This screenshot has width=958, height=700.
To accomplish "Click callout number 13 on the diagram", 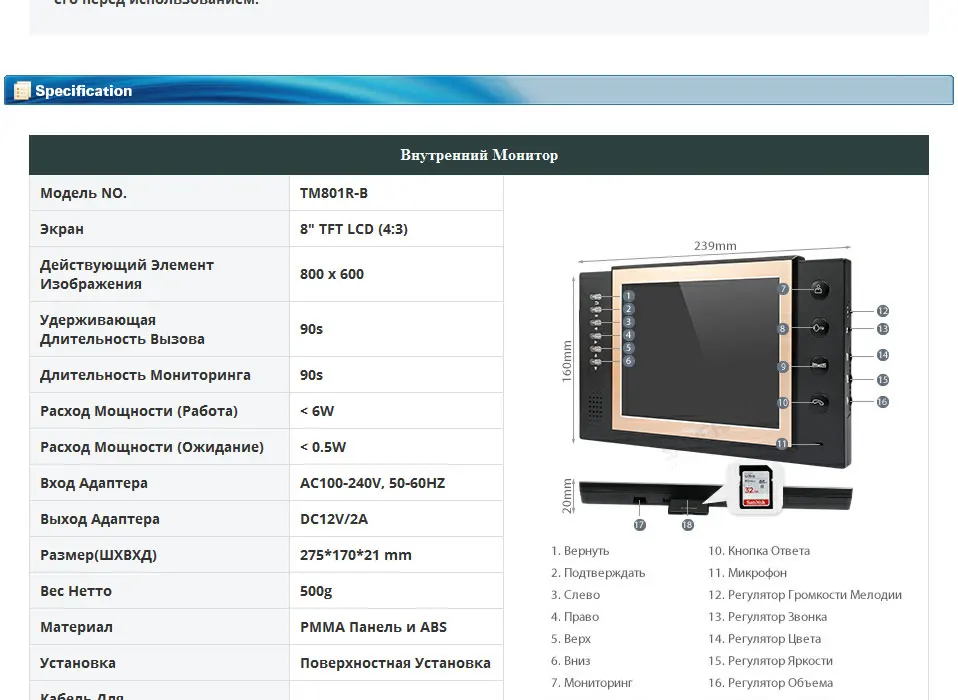I will 883,329.
